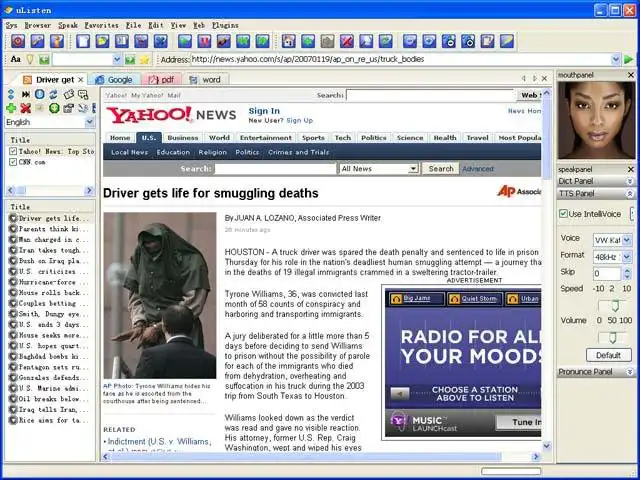Open the combo box next to lightbulb icon

point(117,60)
